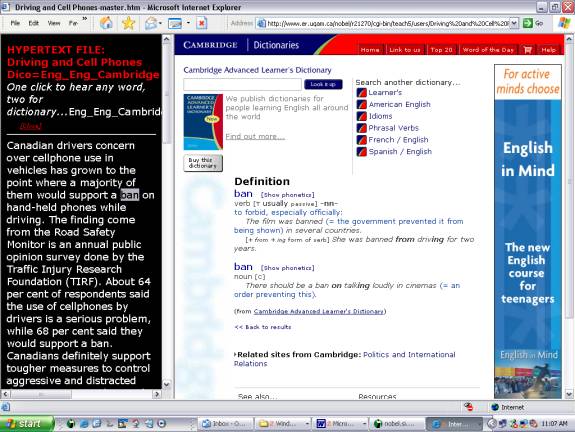Open the Politics and International Relations link
575x432 pixels.
point(345,359)
